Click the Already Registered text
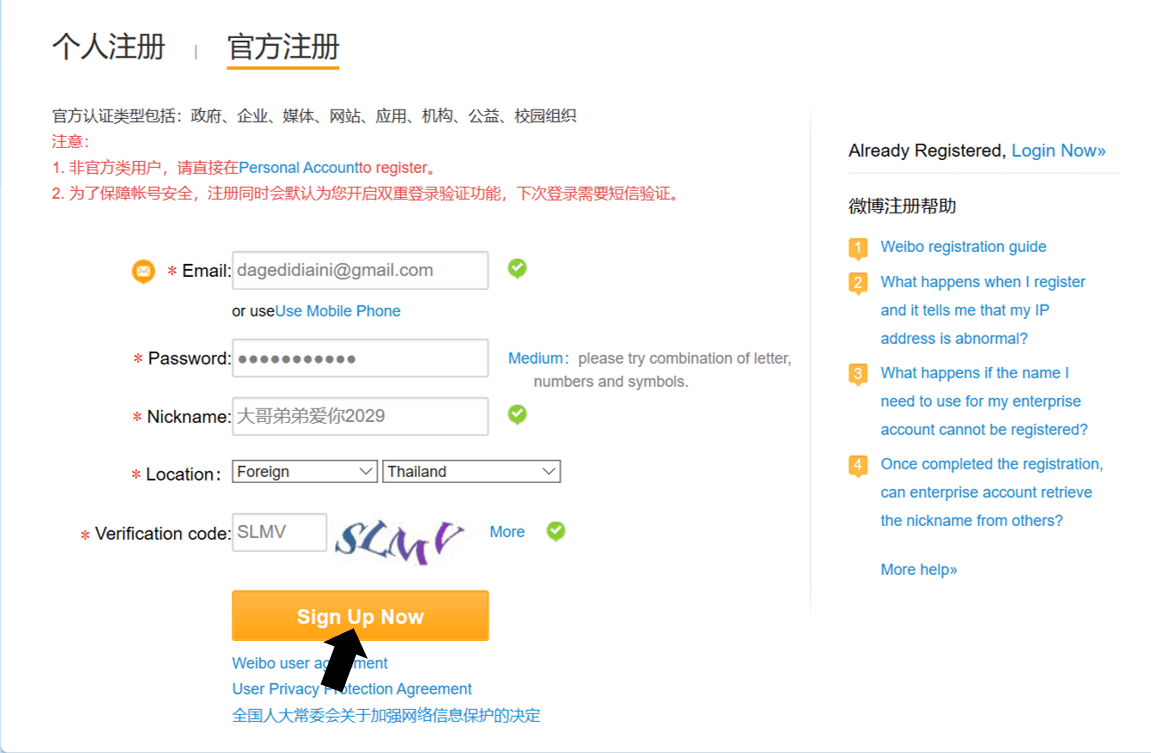The height and width of the screenshot is (753, 1151). coord(926,150)
